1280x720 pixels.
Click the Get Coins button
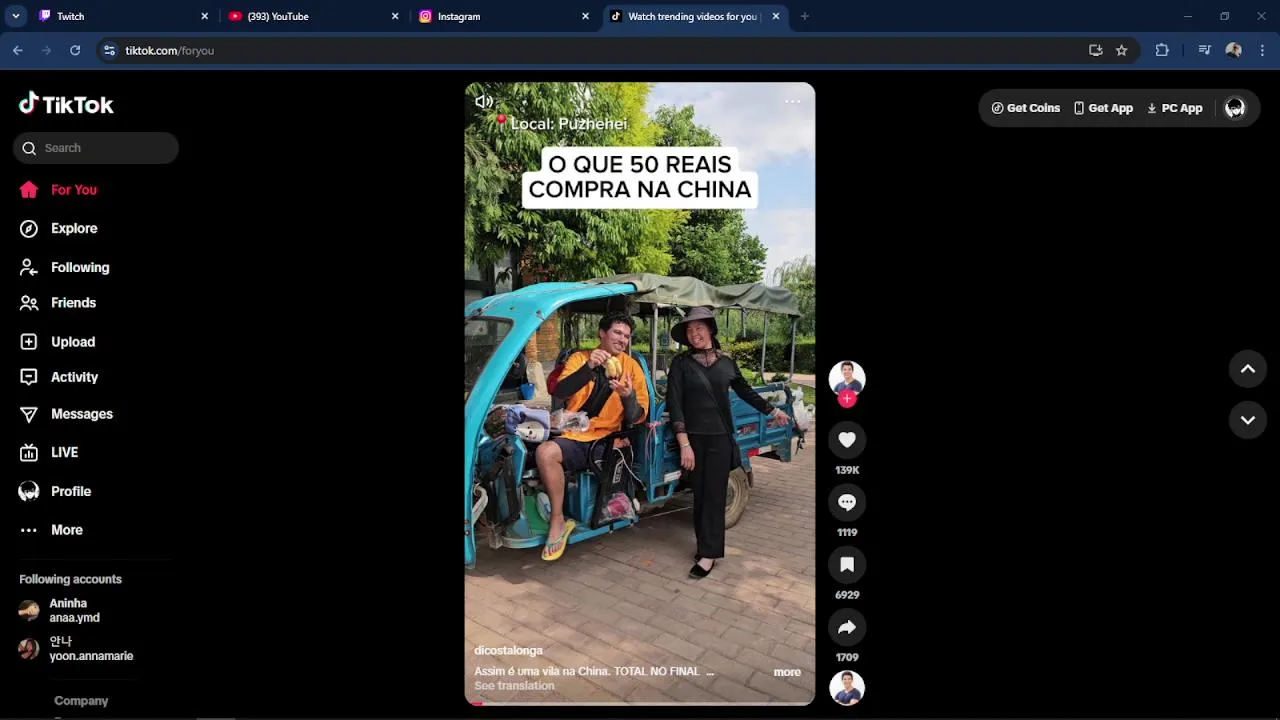pyautogui.click(x=1026, y=108)
